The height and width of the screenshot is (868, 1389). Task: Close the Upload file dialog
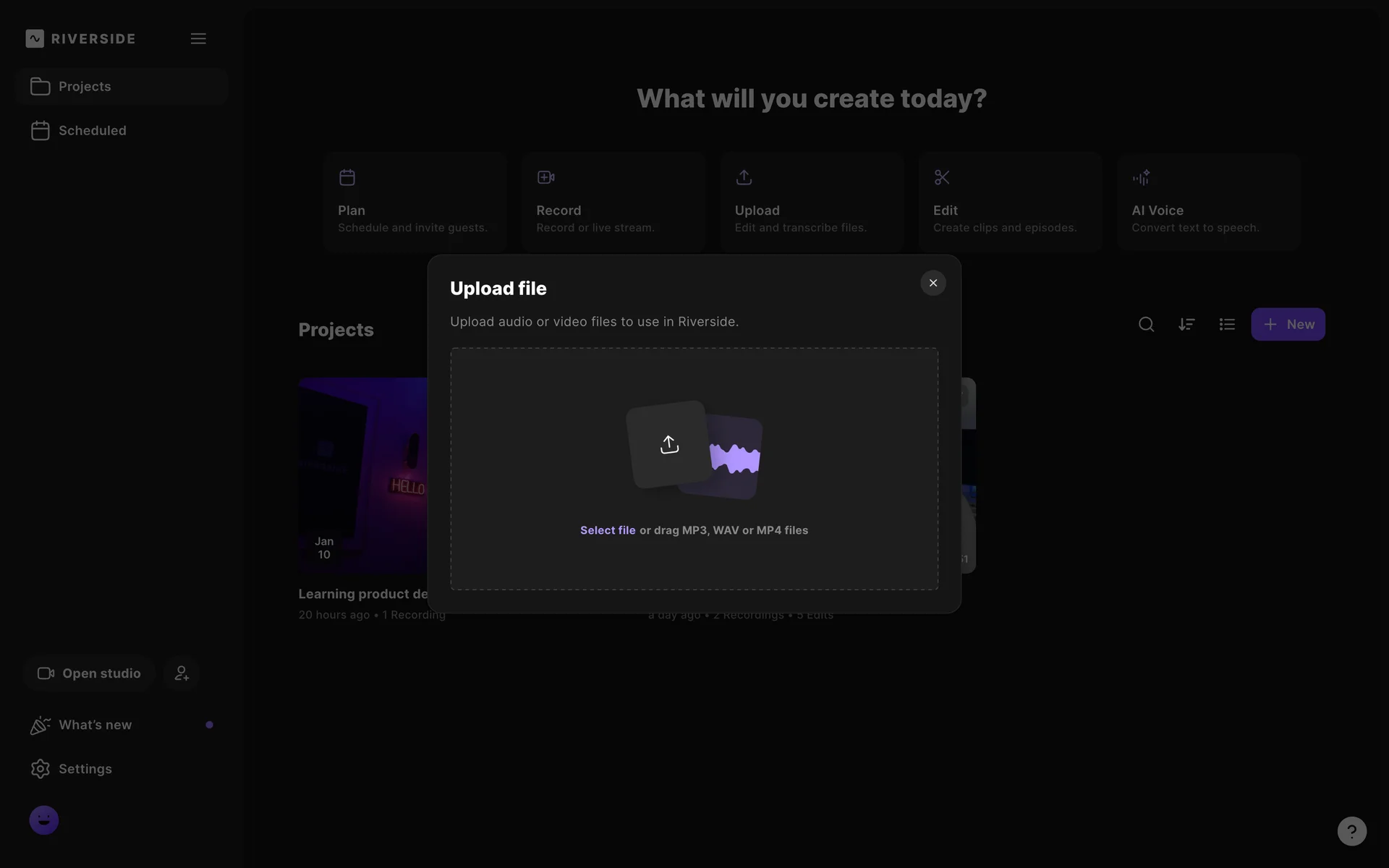pos(933,283)
